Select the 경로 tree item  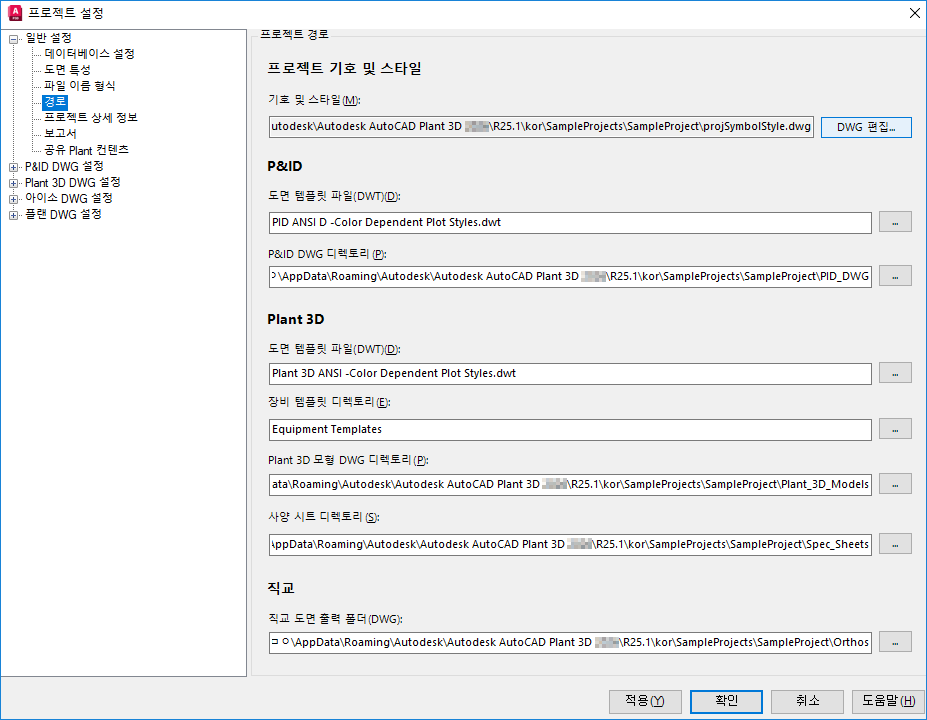click(x=55, y=102)
